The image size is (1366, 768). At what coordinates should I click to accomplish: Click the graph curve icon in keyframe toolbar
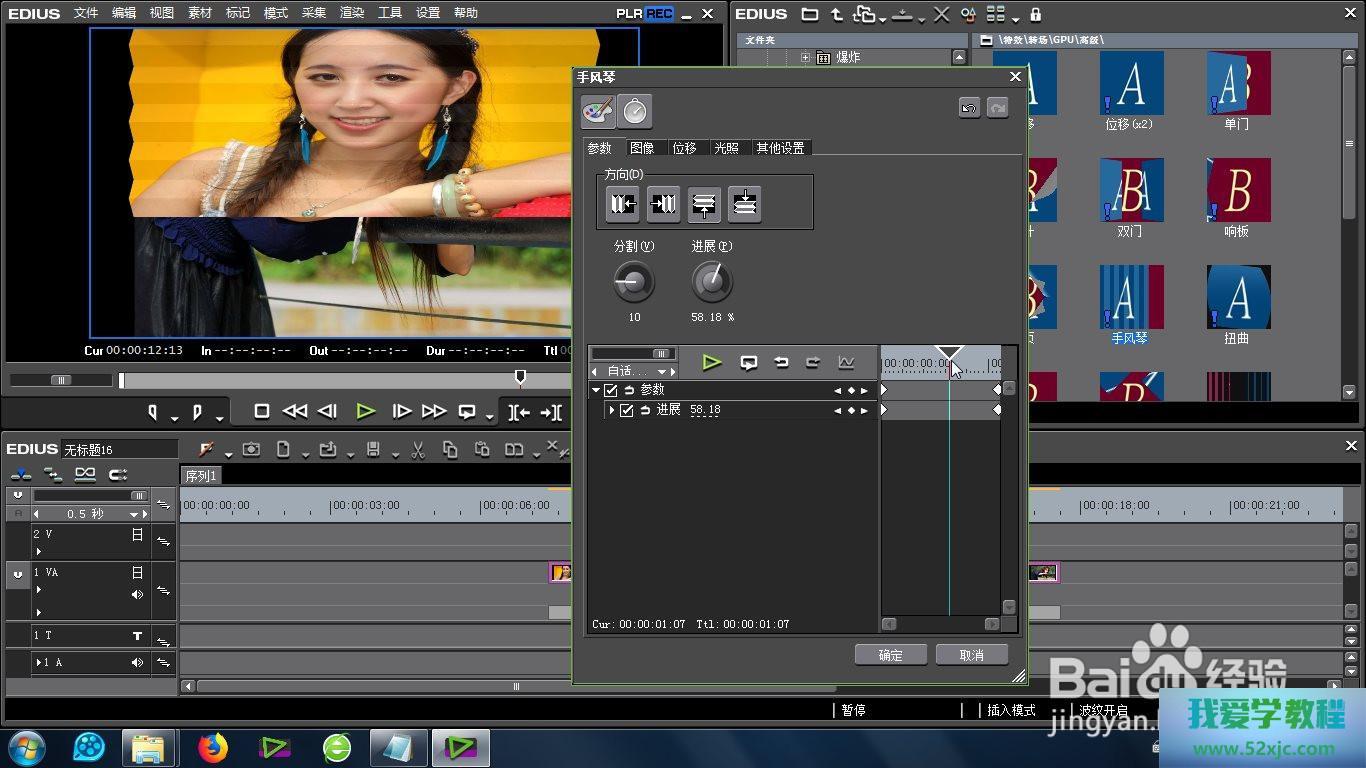pos(846,363)
